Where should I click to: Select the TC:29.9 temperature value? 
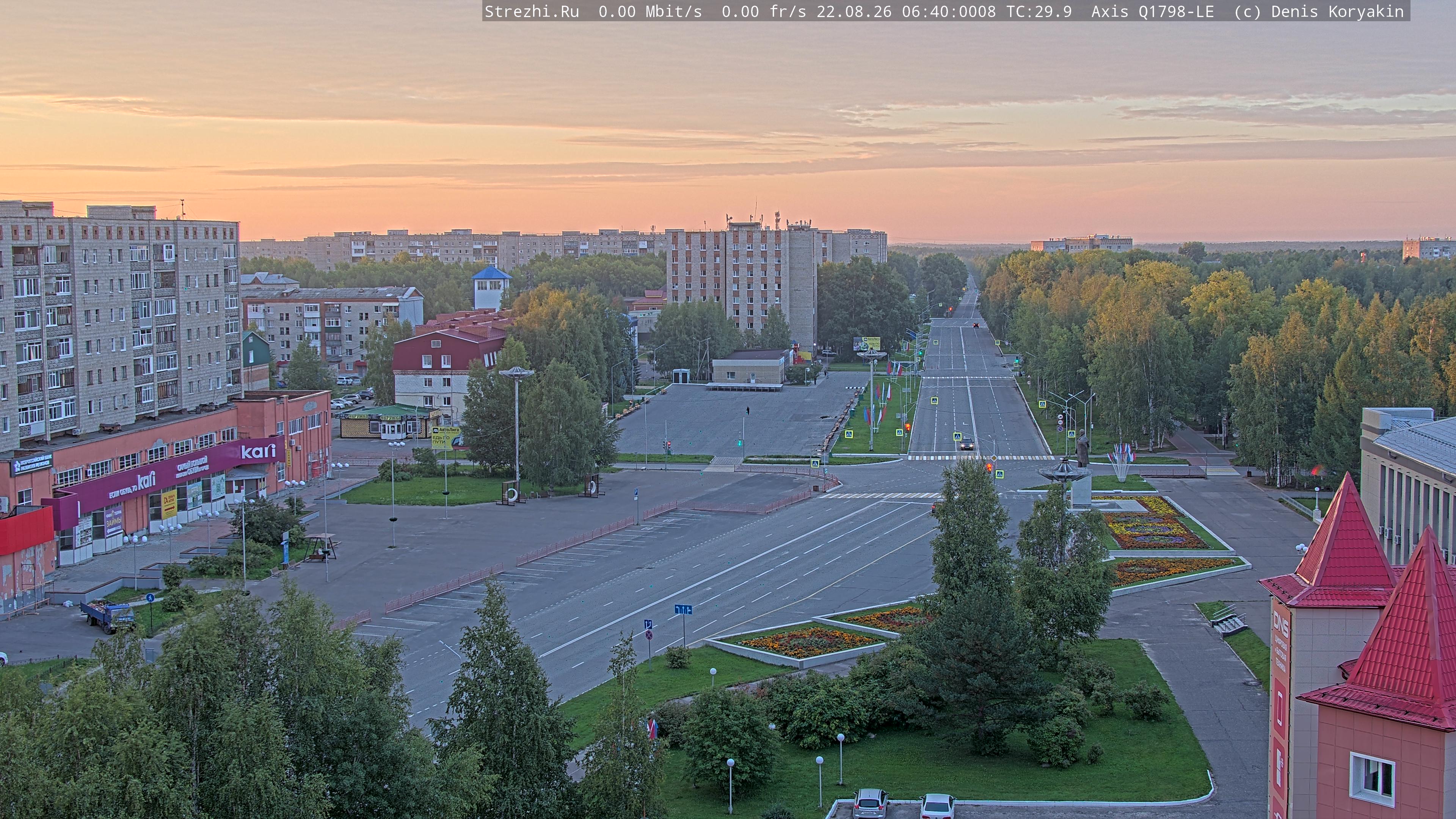[1039, 11]
